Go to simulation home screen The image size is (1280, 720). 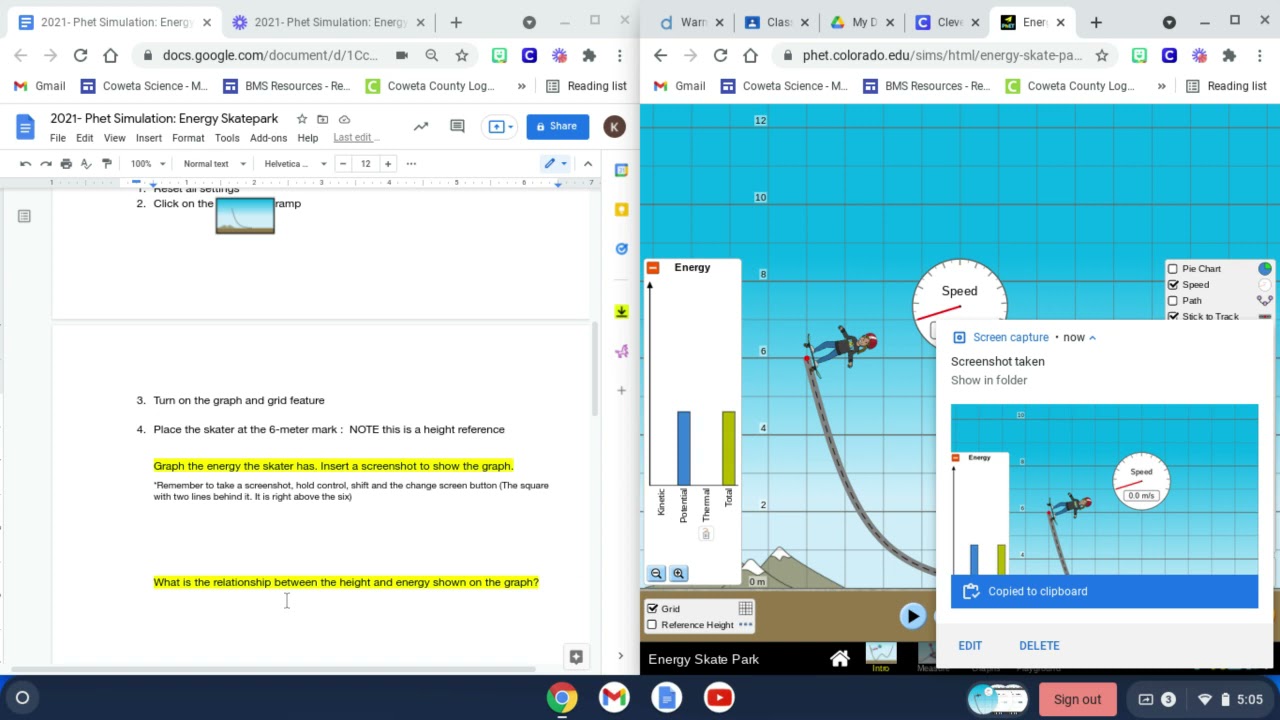[840, 658]
